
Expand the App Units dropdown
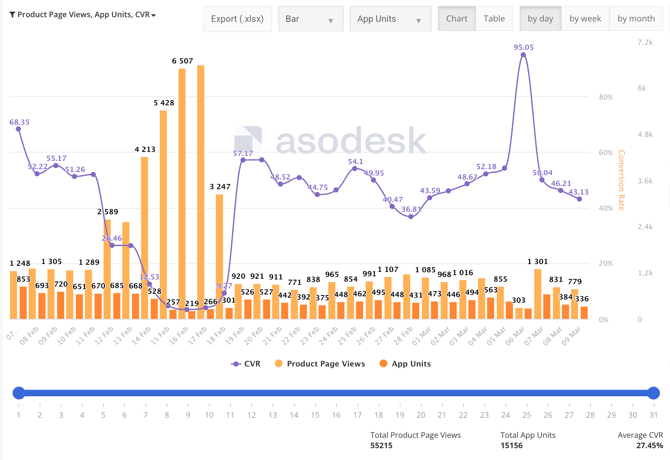click(x=390, y=19)
